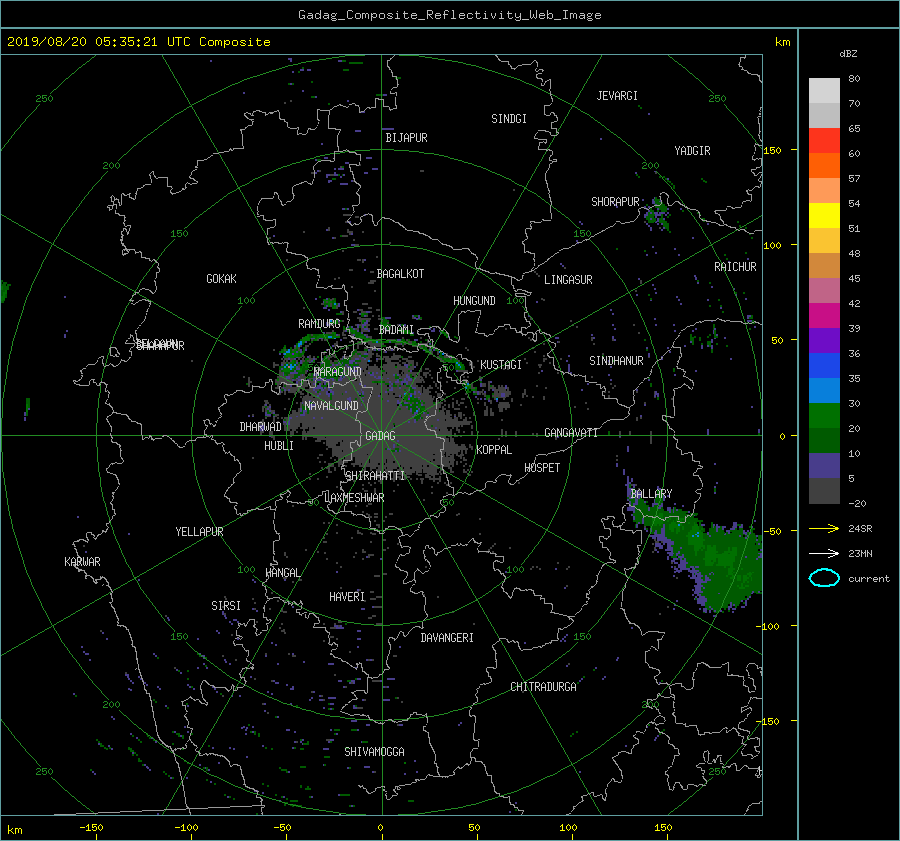Viewport: 900px width, 841px height.
Task: Click the NAVALGUND city label
Action: click(x=331, y=406)
